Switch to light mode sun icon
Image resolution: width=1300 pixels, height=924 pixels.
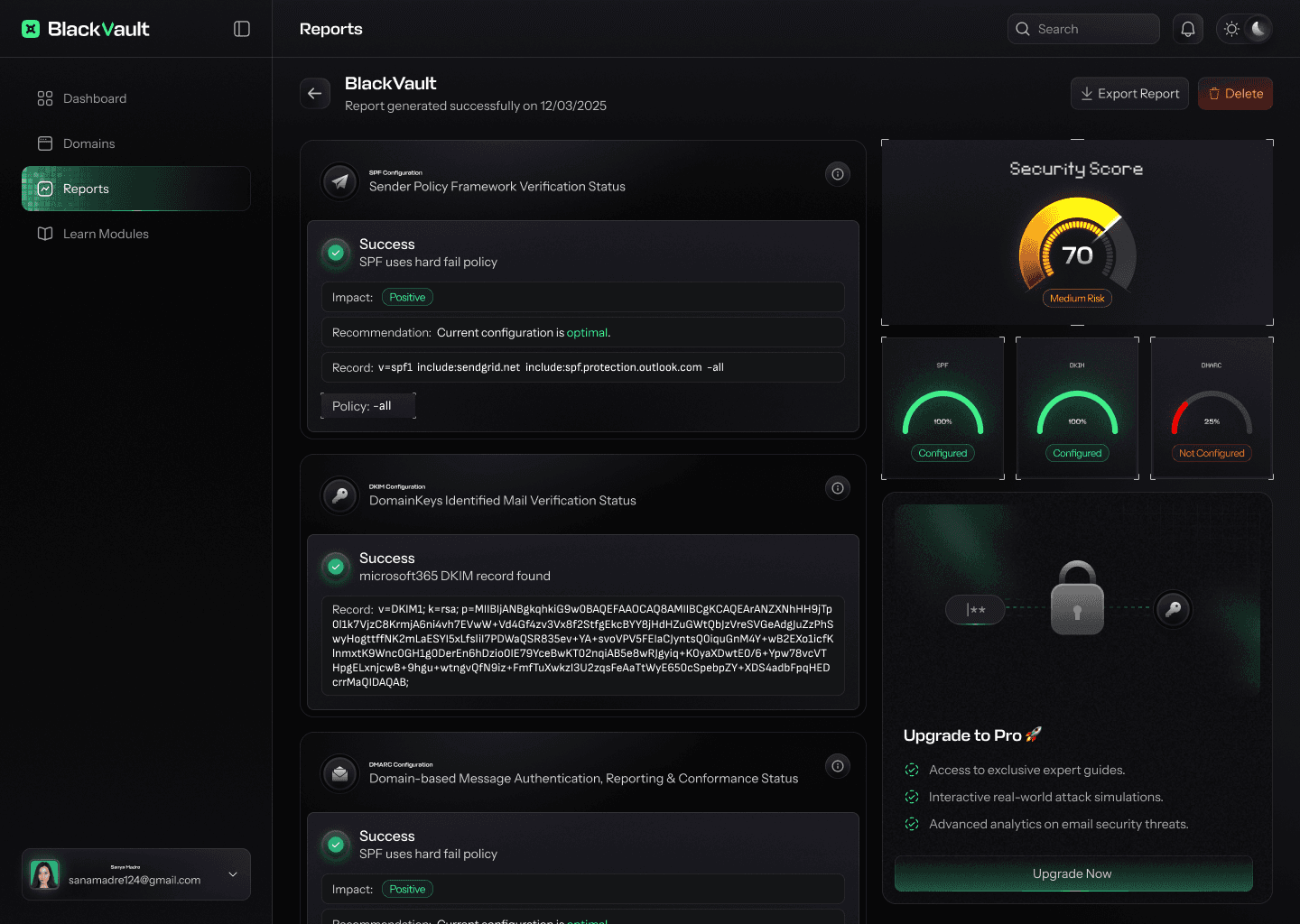(x=1231, y=29)
